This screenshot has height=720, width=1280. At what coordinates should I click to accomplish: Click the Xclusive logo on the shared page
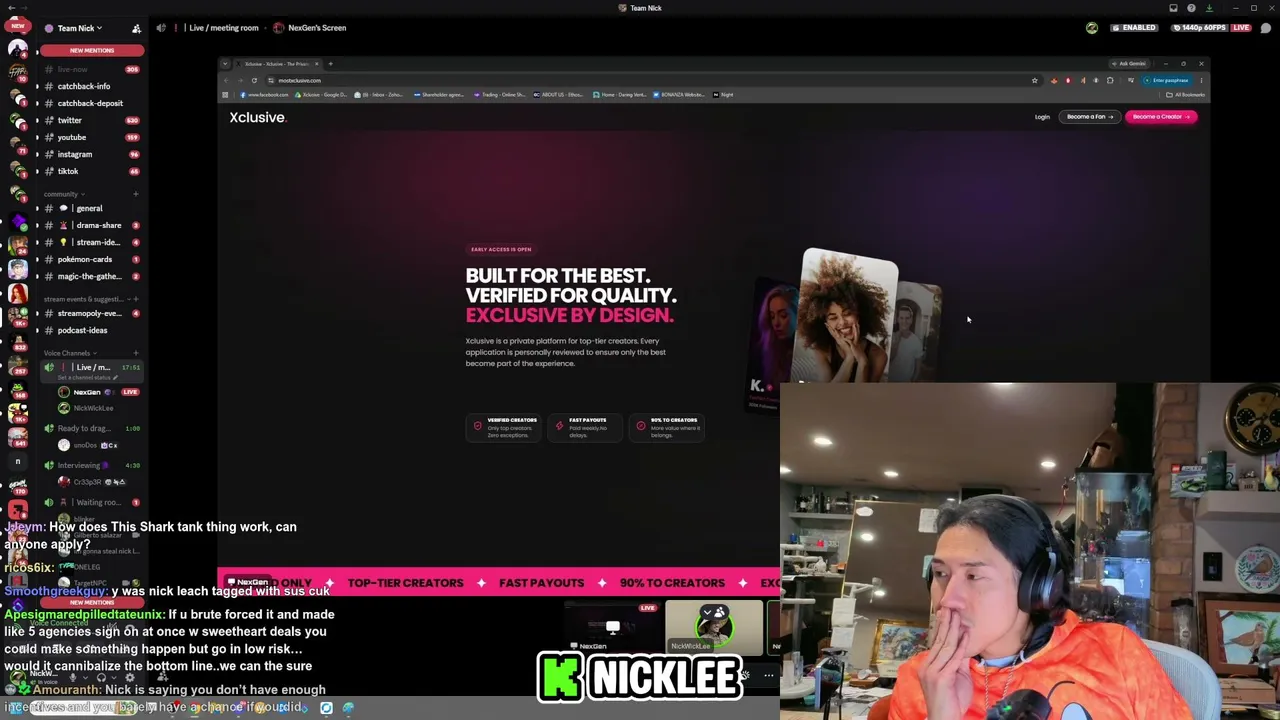257,117
